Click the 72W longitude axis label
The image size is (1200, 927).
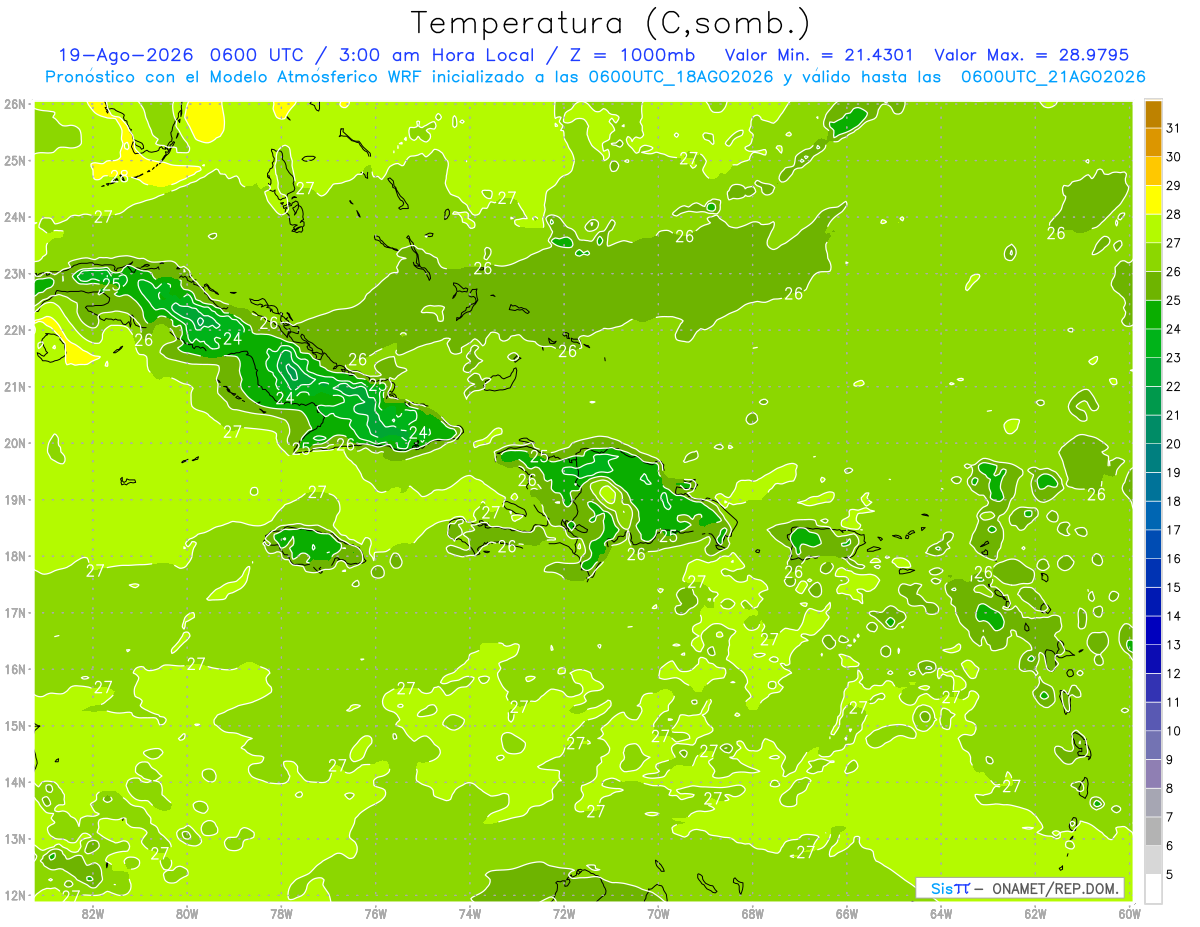[x=564, y=913]
